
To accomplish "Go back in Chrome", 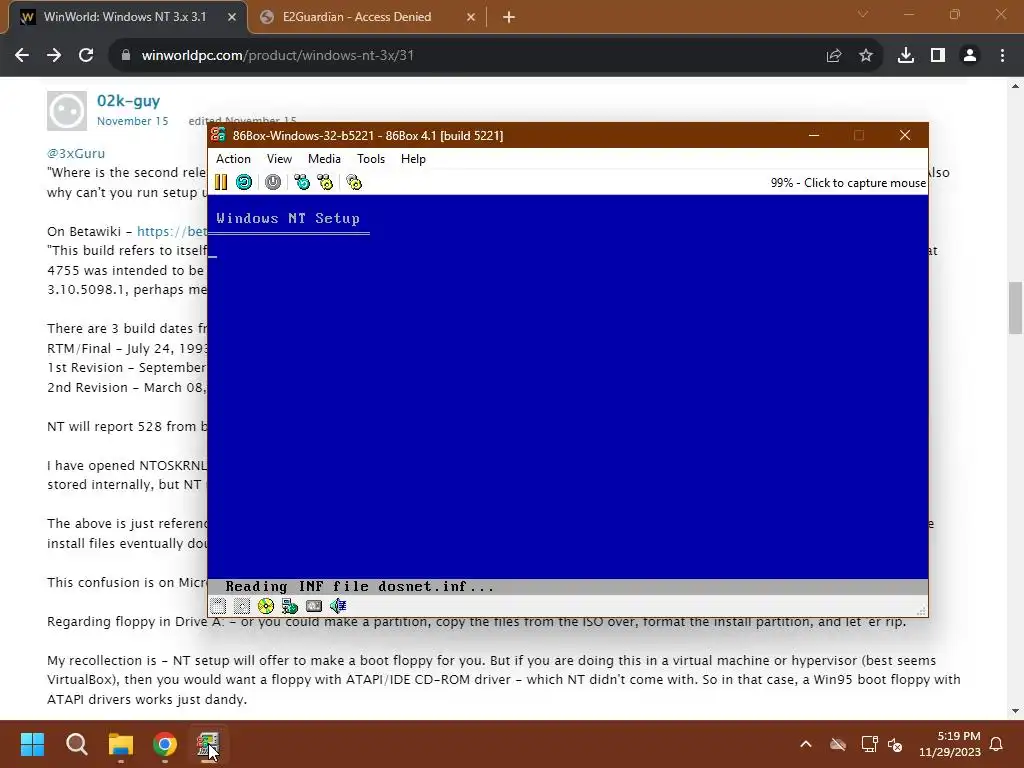I will point(22,56).
